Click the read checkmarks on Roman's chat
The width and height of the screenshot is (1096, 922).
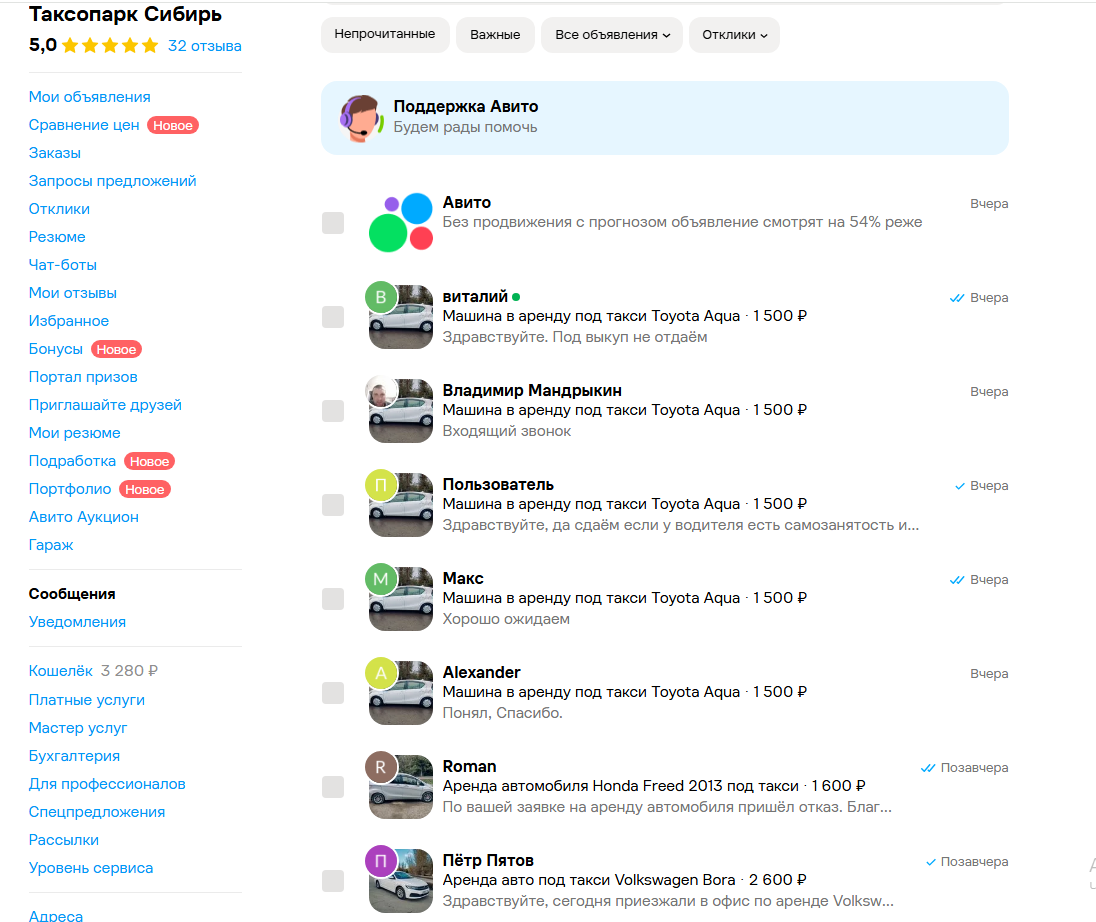tap(928, 768)
